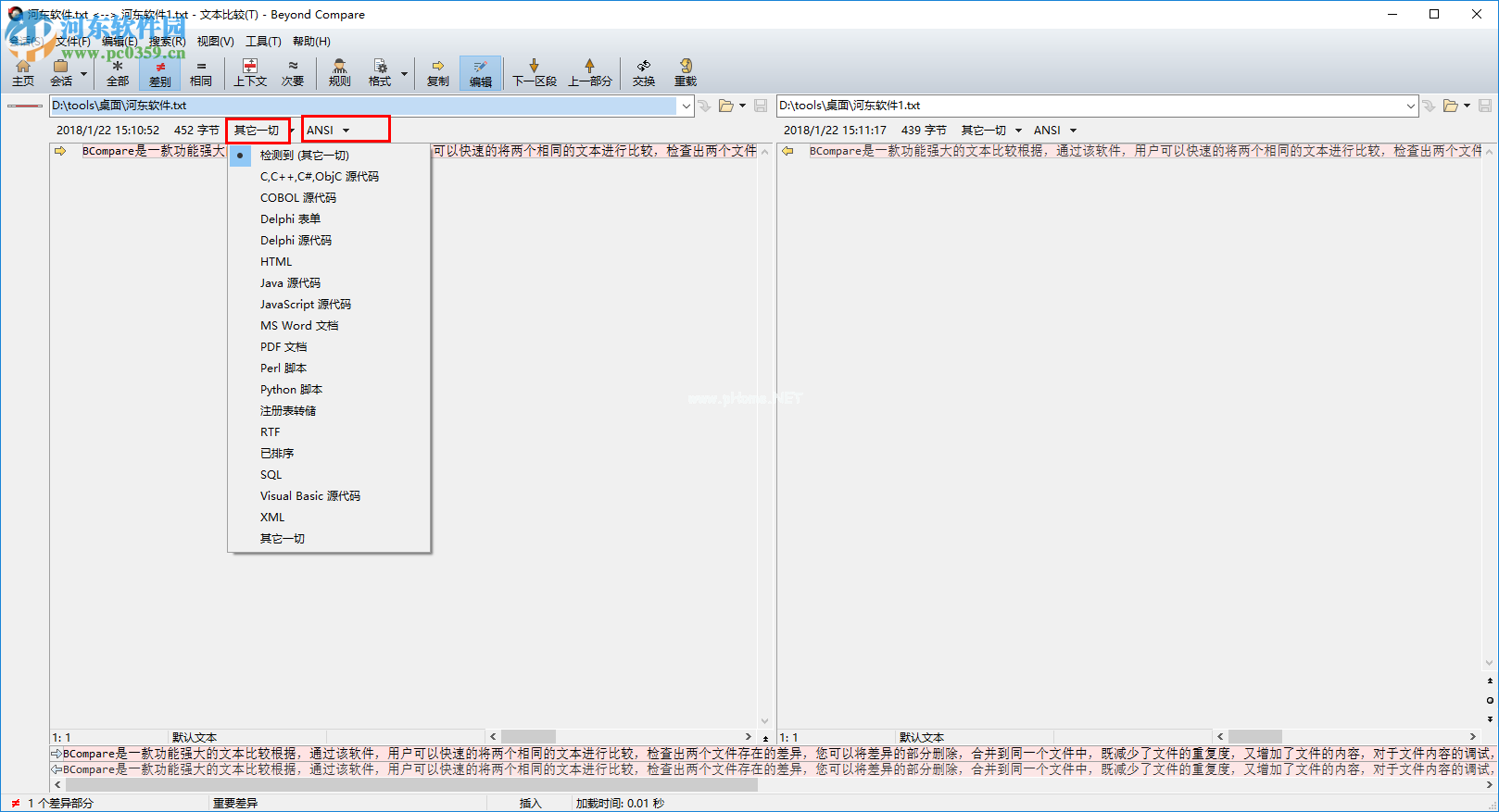Expand left browse folder dropdown arrow

tap(742, 106)
